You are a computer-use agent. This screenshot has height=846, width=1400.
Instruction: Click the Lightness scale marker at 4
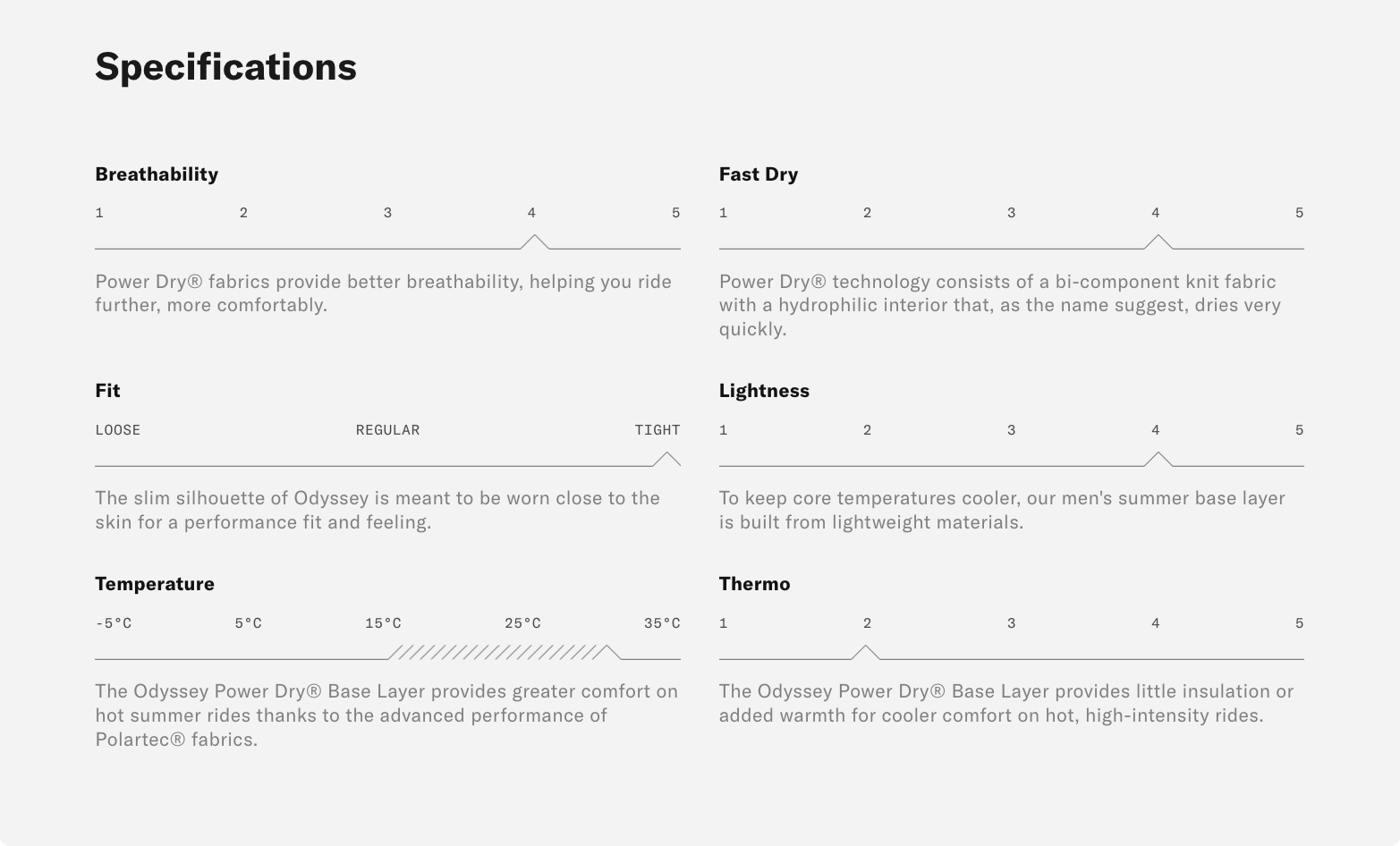pyautogui.click(x=1158, y=459)
